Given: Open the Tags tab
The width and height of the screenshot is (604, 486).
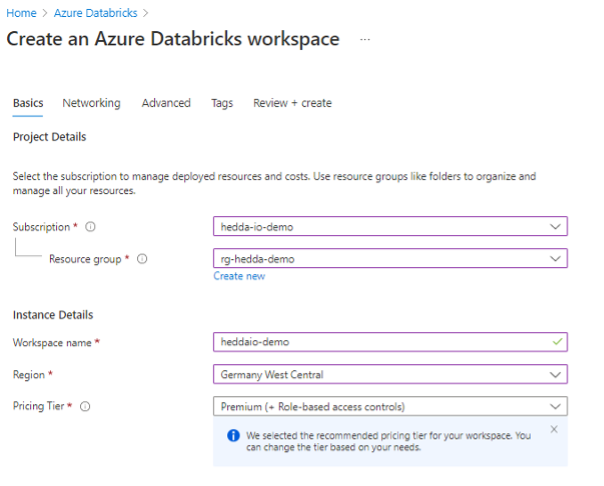Looking at the screenshot, I should point(222,103).
